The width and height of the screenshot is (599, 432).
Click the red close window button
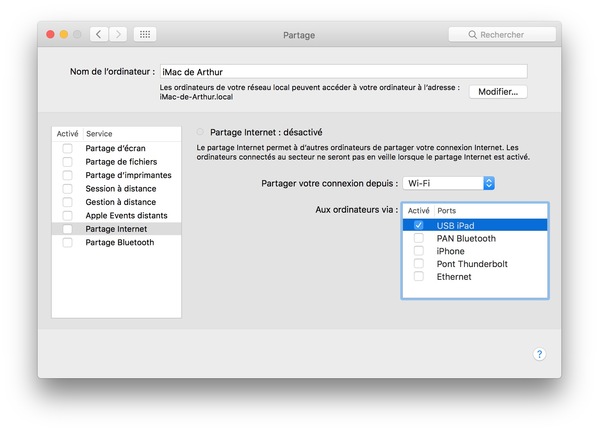coord(50,34)
